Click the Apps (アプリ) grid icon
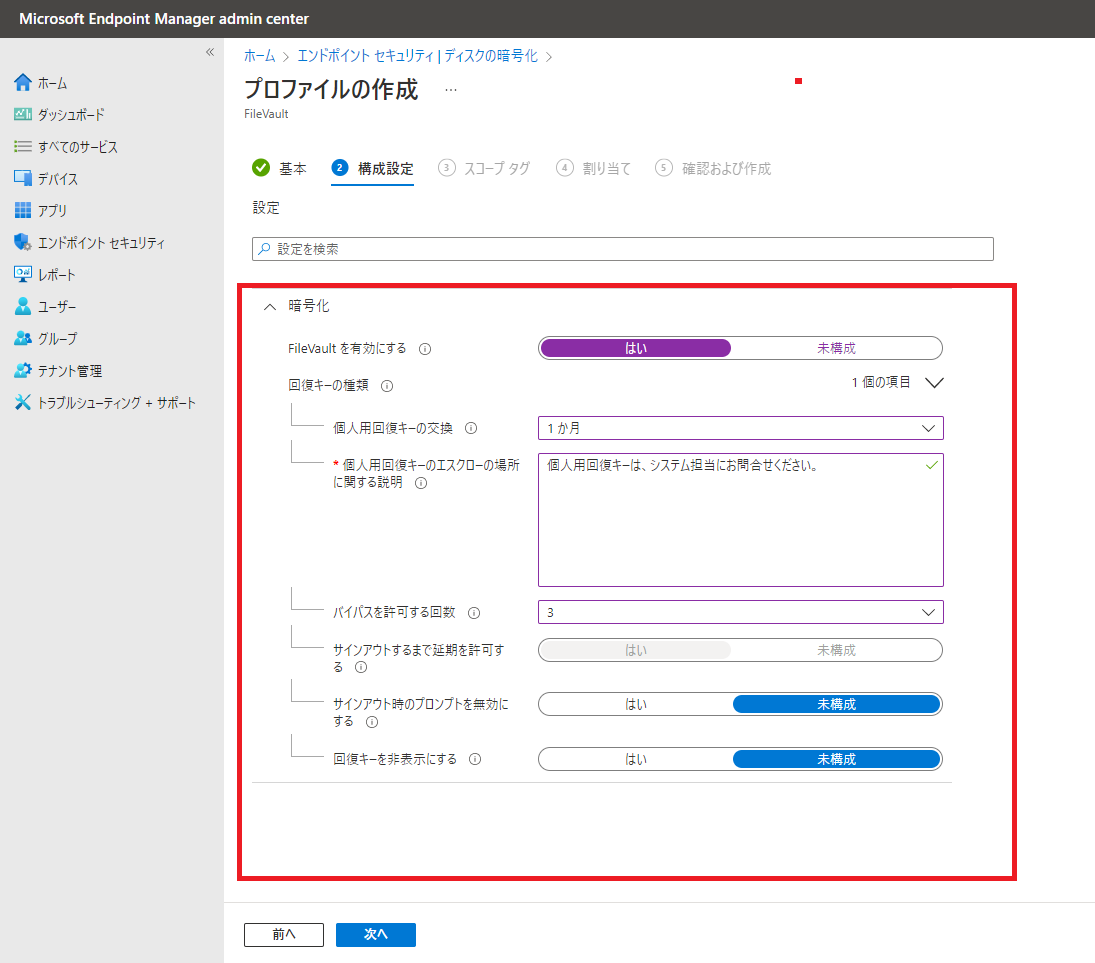The image size is (1095, 963). point(22,210)
